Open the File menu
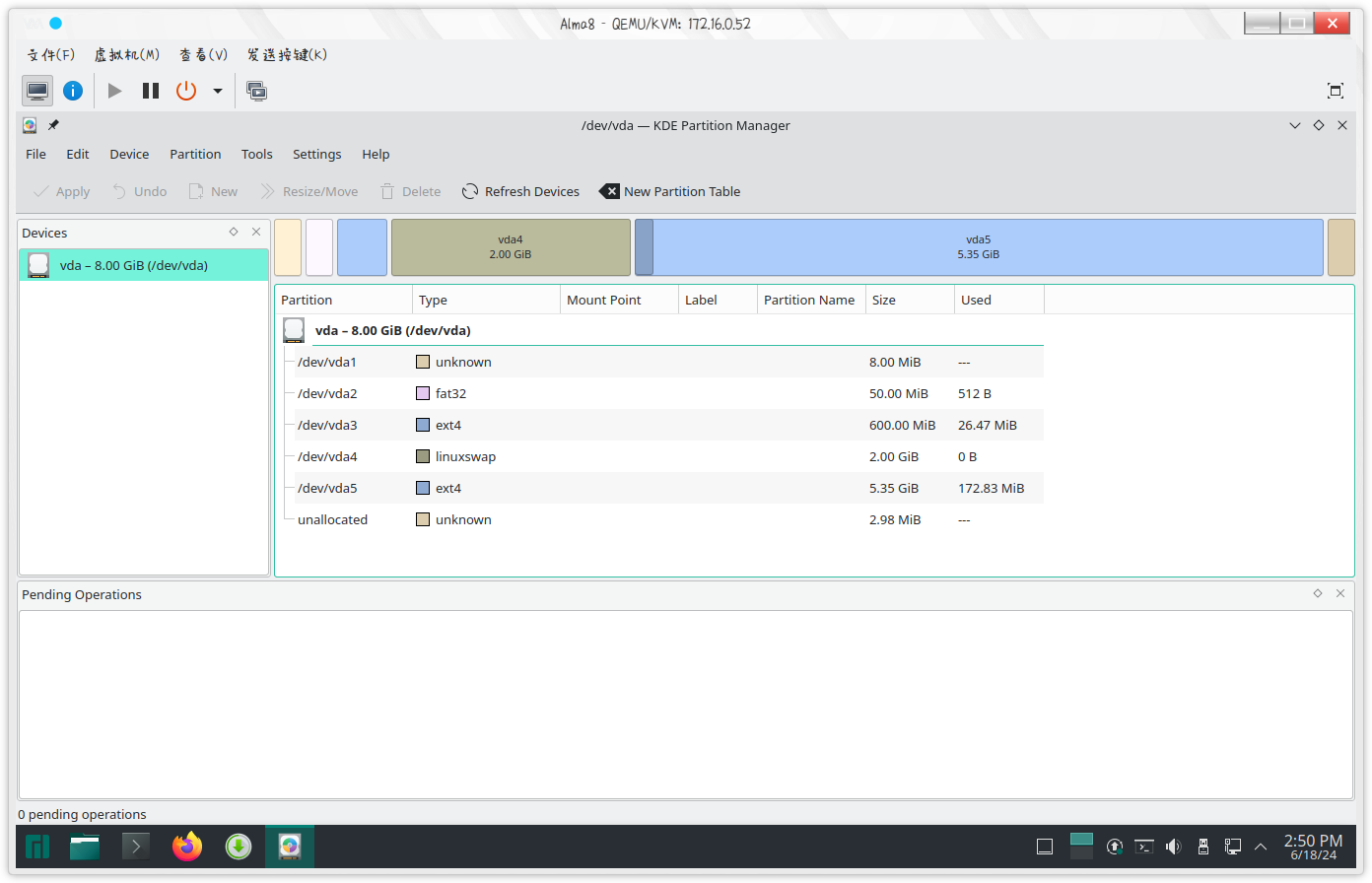Viewport: 1372px width, 883px height. pyautogui.click(x=35, y=154)
